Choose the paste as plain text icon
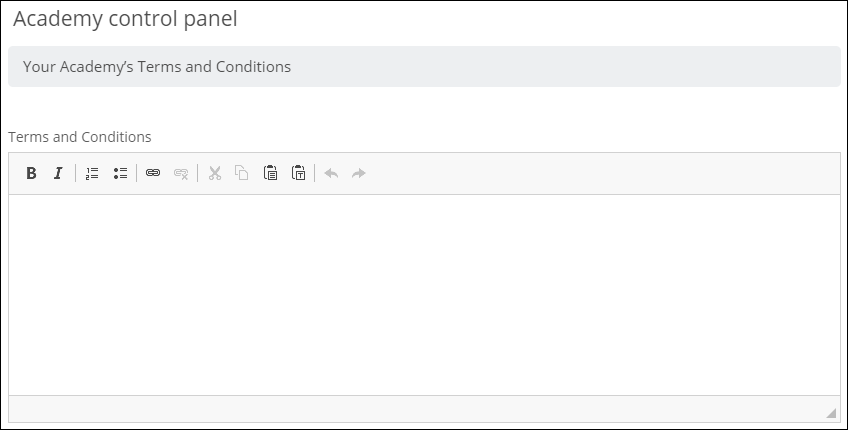 click(299, 173)
